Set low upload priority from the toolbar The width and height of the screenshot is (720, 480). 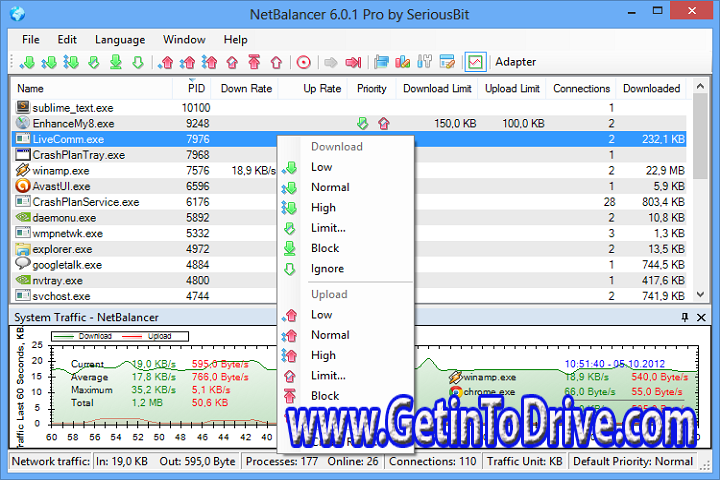click(x=166, y=62)
